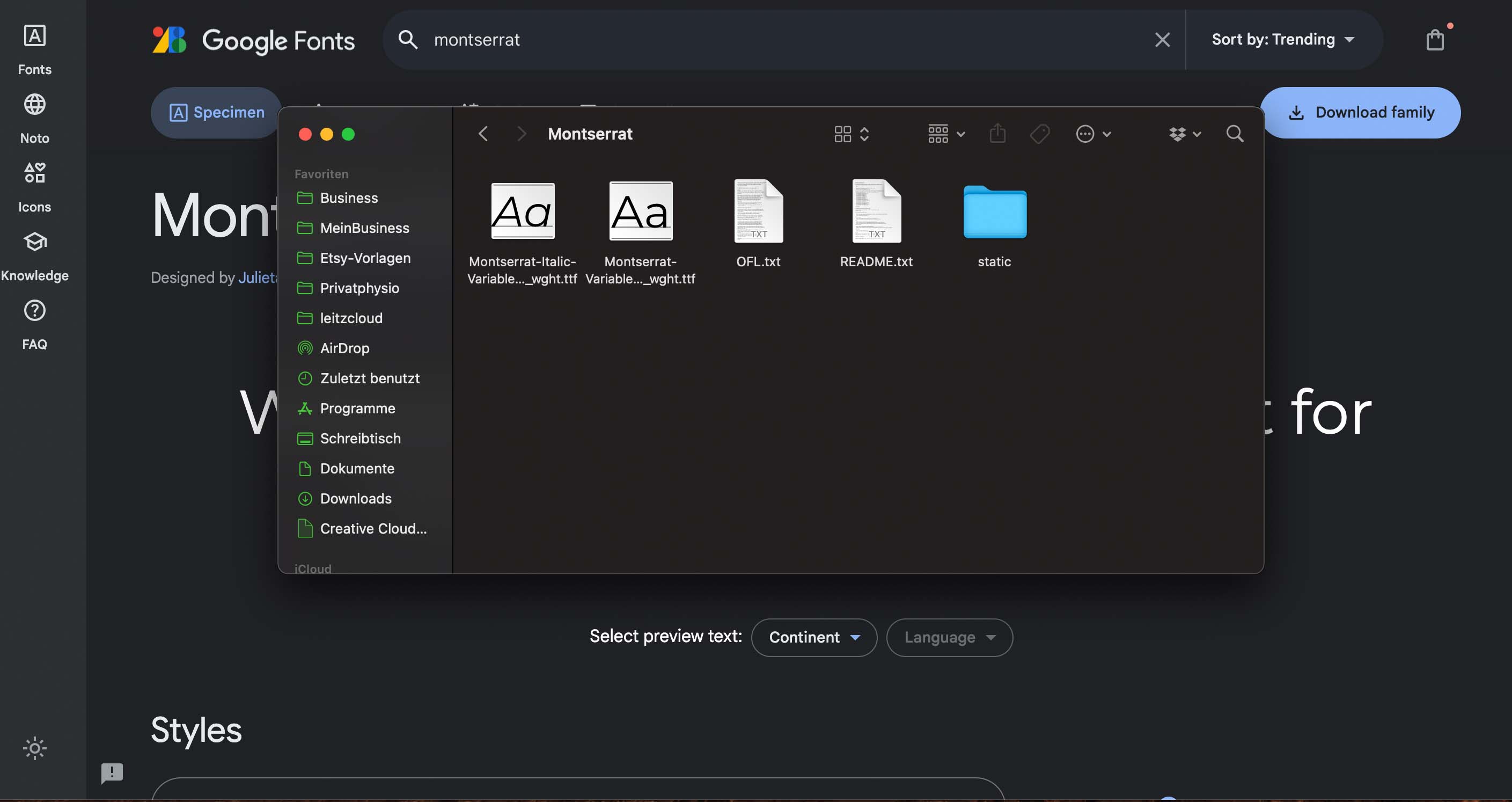Open Programme in Finder sidebar

[364, 408]
